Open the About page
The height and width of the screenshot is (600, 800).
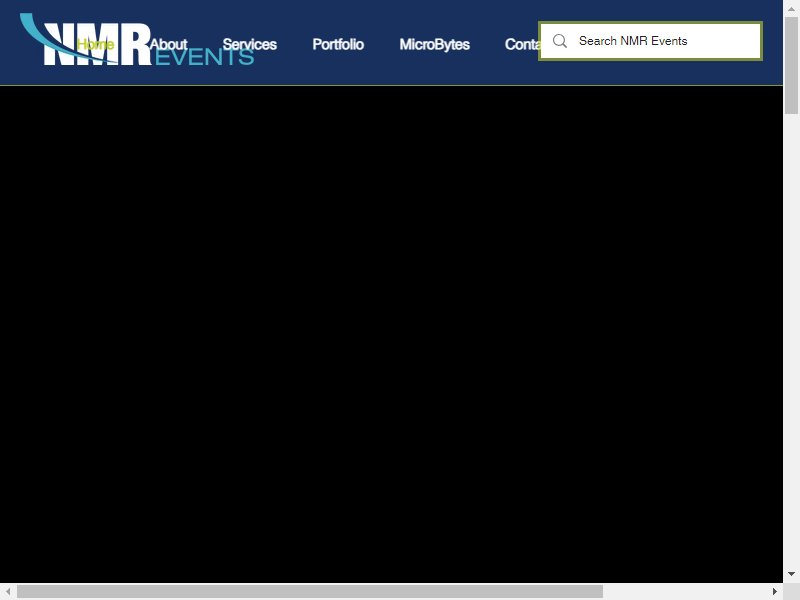168,44
